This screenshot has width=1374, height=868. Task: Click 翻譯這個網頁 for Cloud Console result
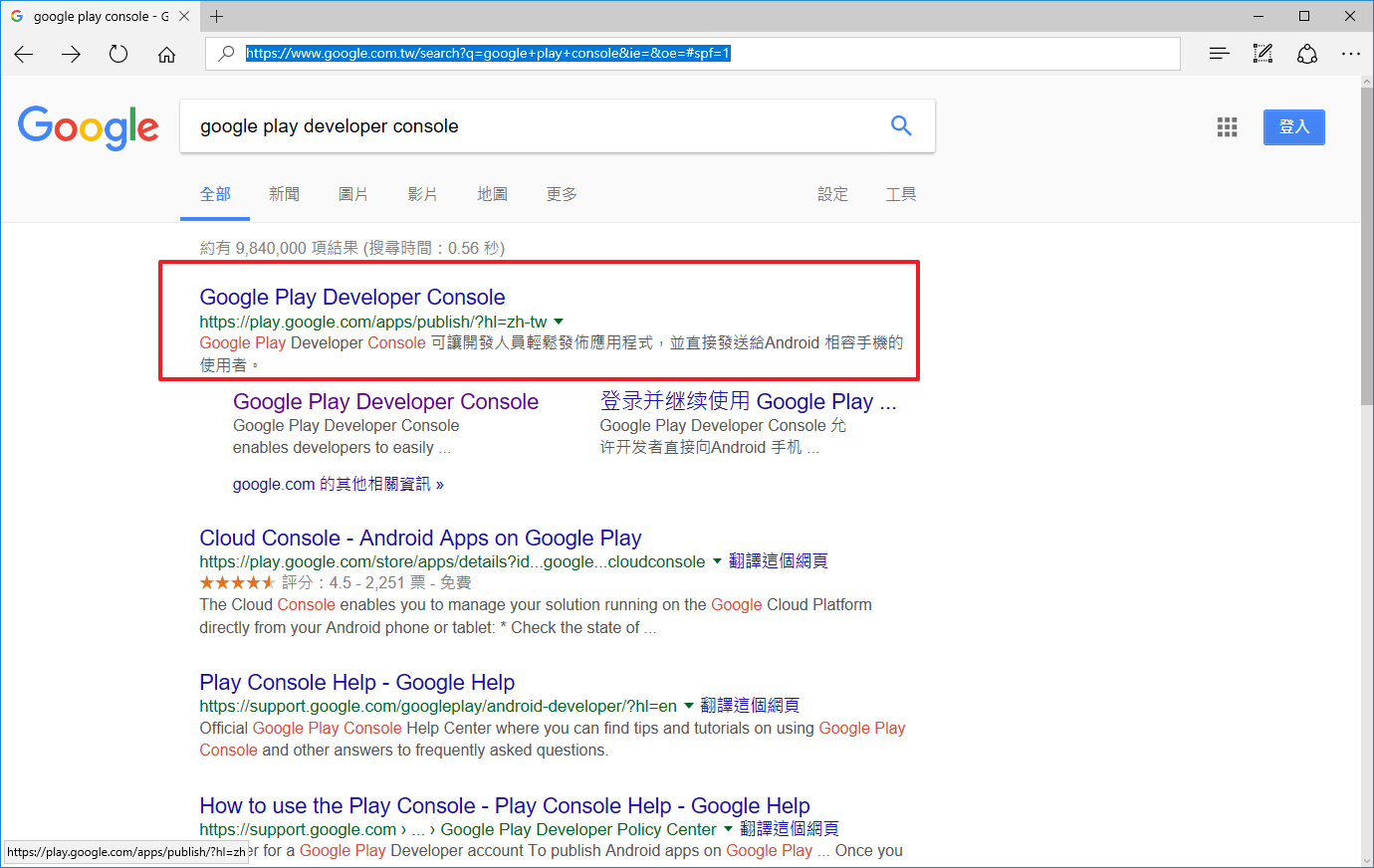coord(778,561)
